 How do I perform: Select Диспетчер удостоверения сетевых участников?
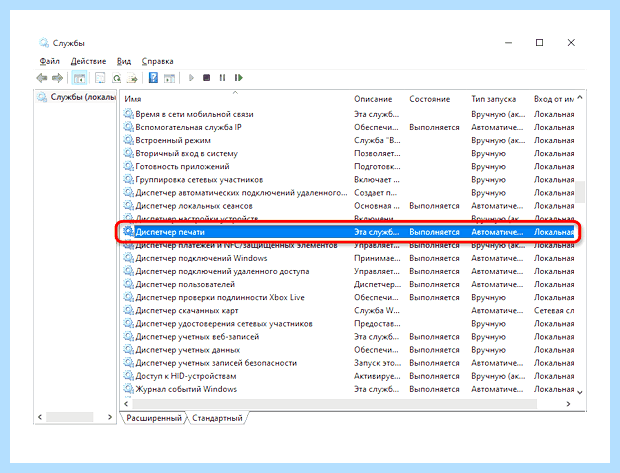[224, 324]
